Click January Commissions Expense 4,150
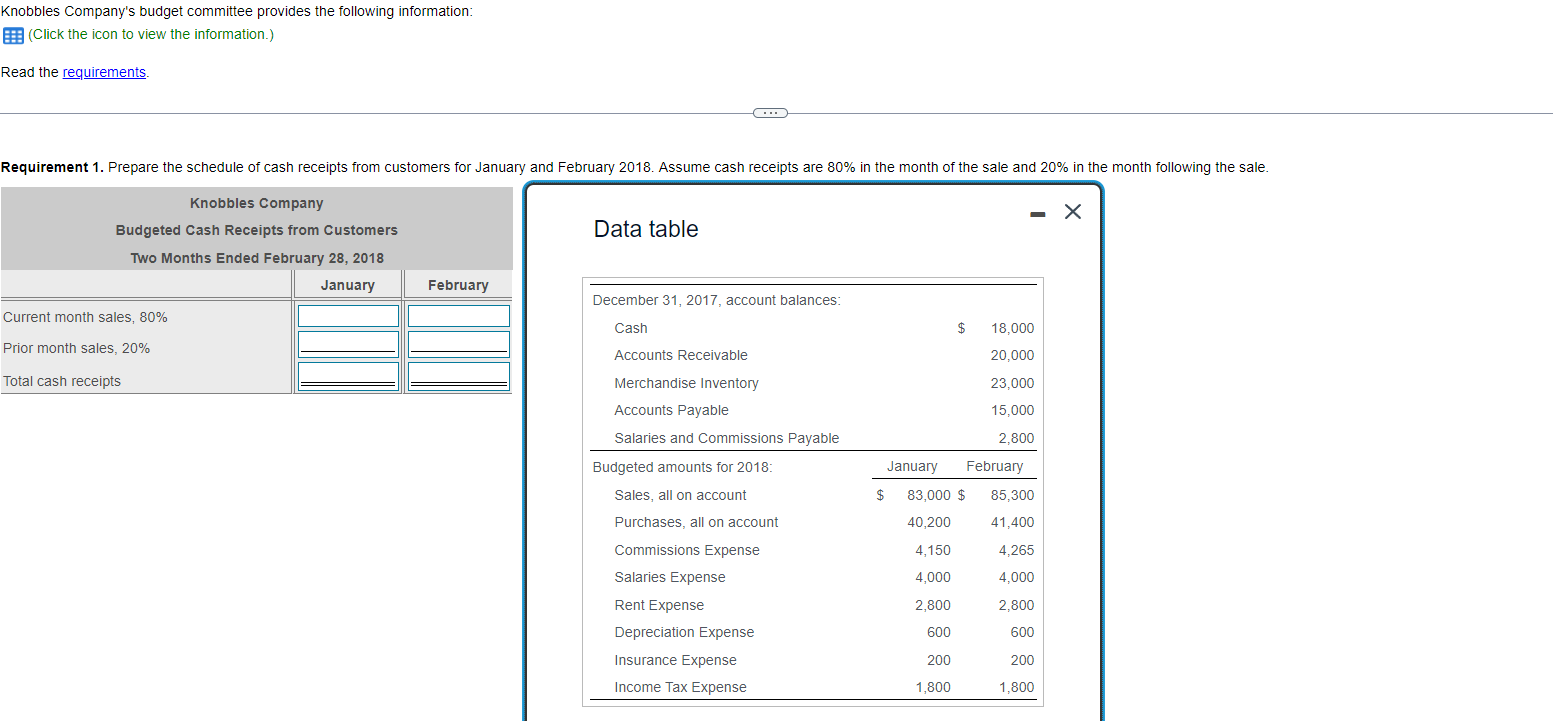1553x721 pixels. point(933,550)
